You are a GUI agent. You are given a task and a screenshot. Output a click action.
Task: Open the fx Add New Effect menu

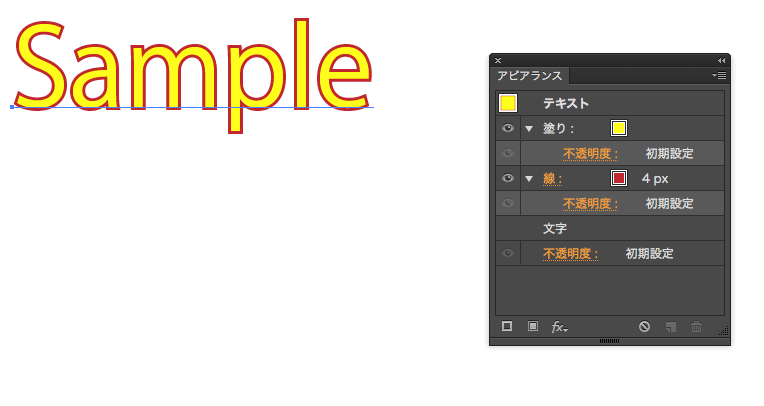pyautogui.click(x=559, y=327)
